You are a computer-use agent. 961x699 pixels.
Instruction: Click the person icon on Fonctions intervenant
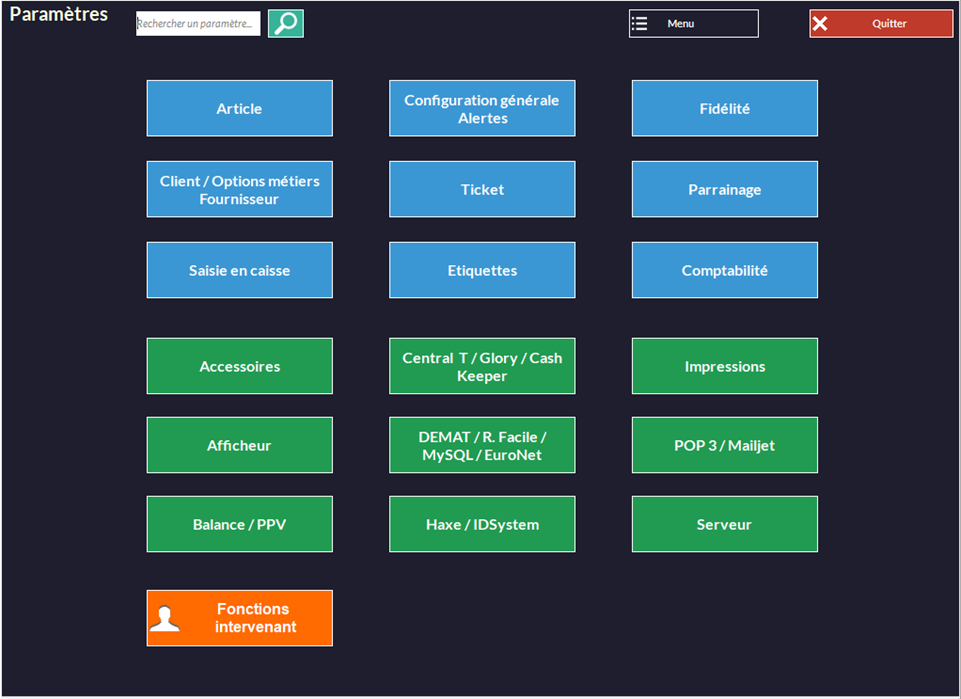tap(165, 619)
